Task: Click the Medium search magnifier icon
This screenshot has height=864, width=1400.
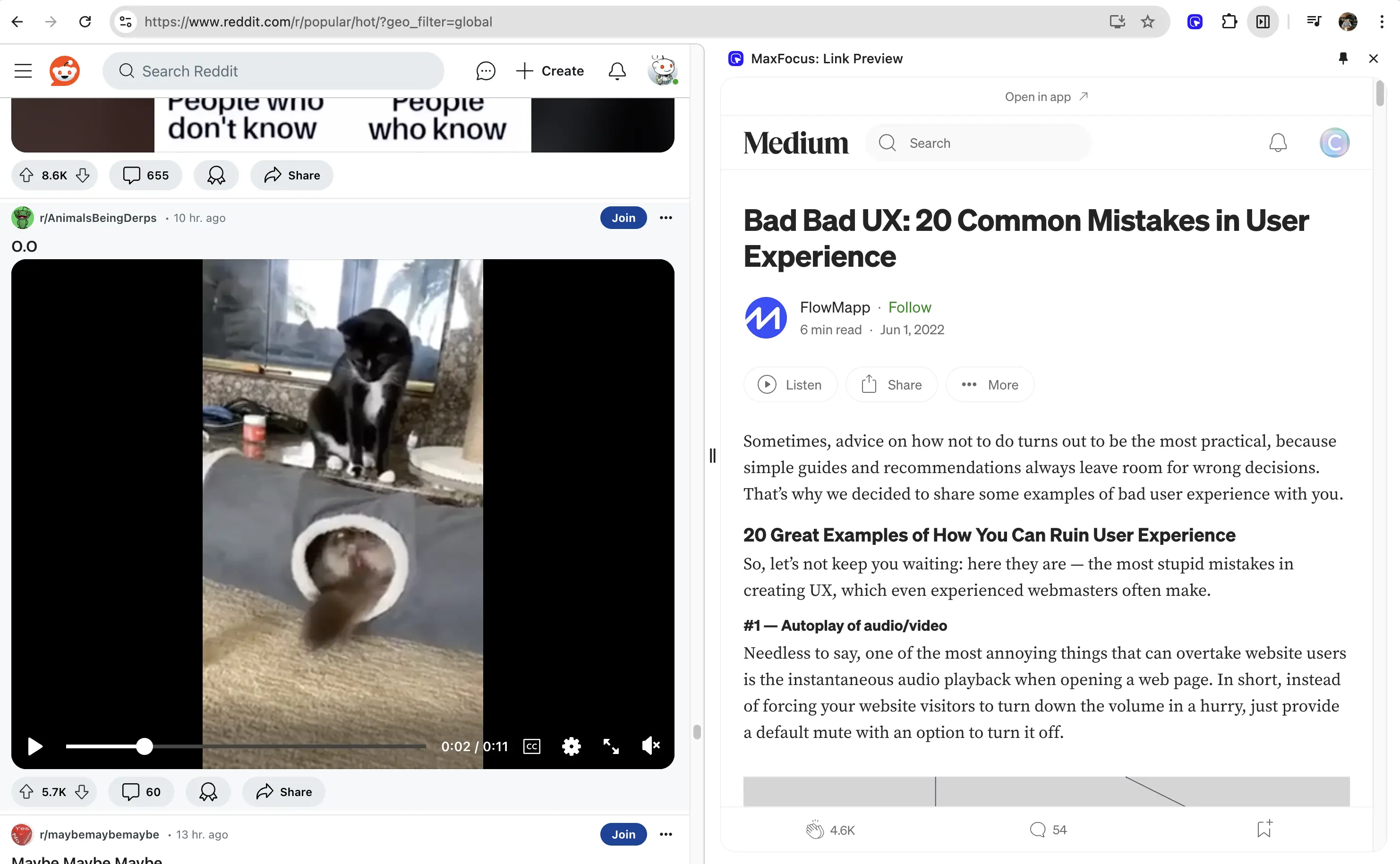Action: pos(887,143)
